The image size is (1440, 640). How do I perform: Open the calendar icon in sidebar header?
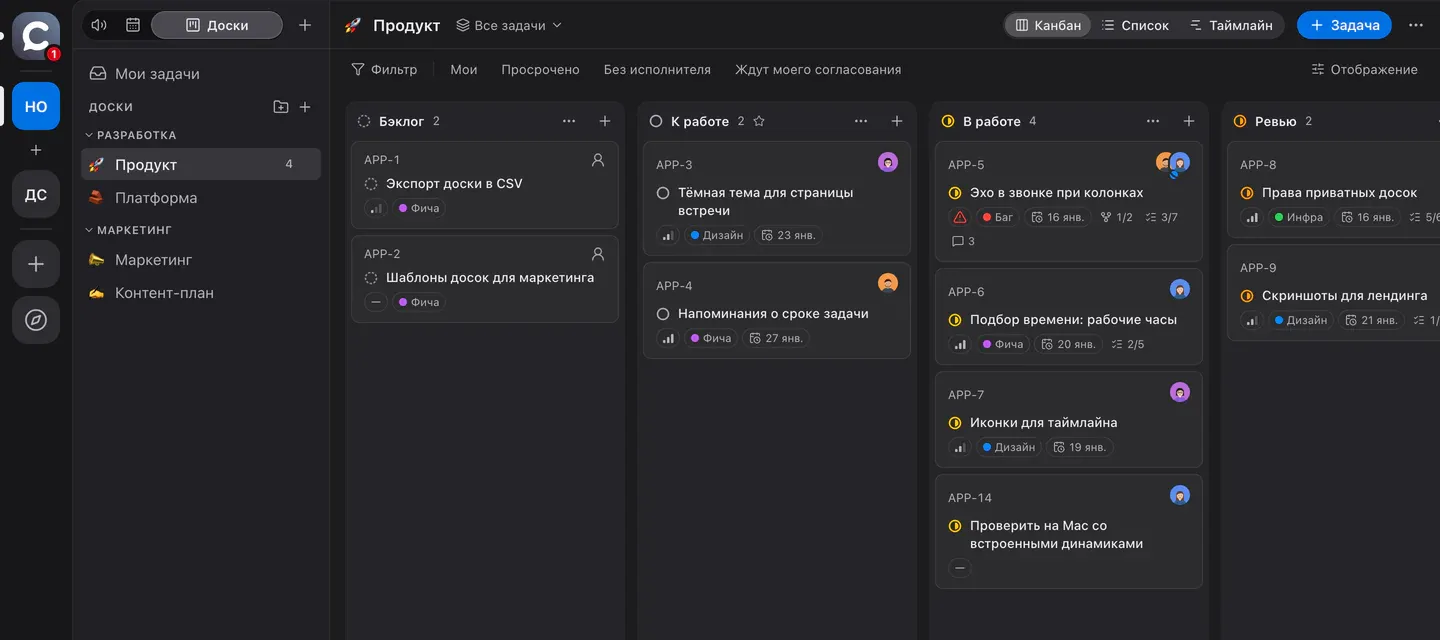(x=133, y=25)
